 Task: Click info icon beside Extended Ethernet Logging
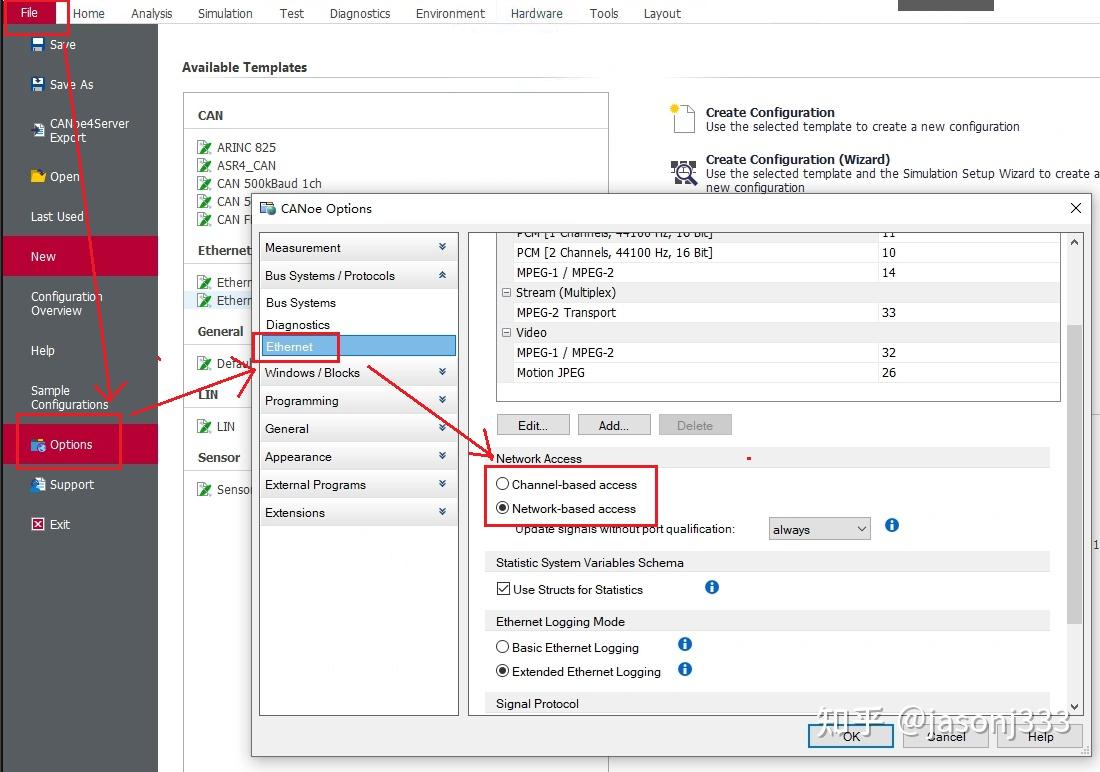(x=685, y=670)
